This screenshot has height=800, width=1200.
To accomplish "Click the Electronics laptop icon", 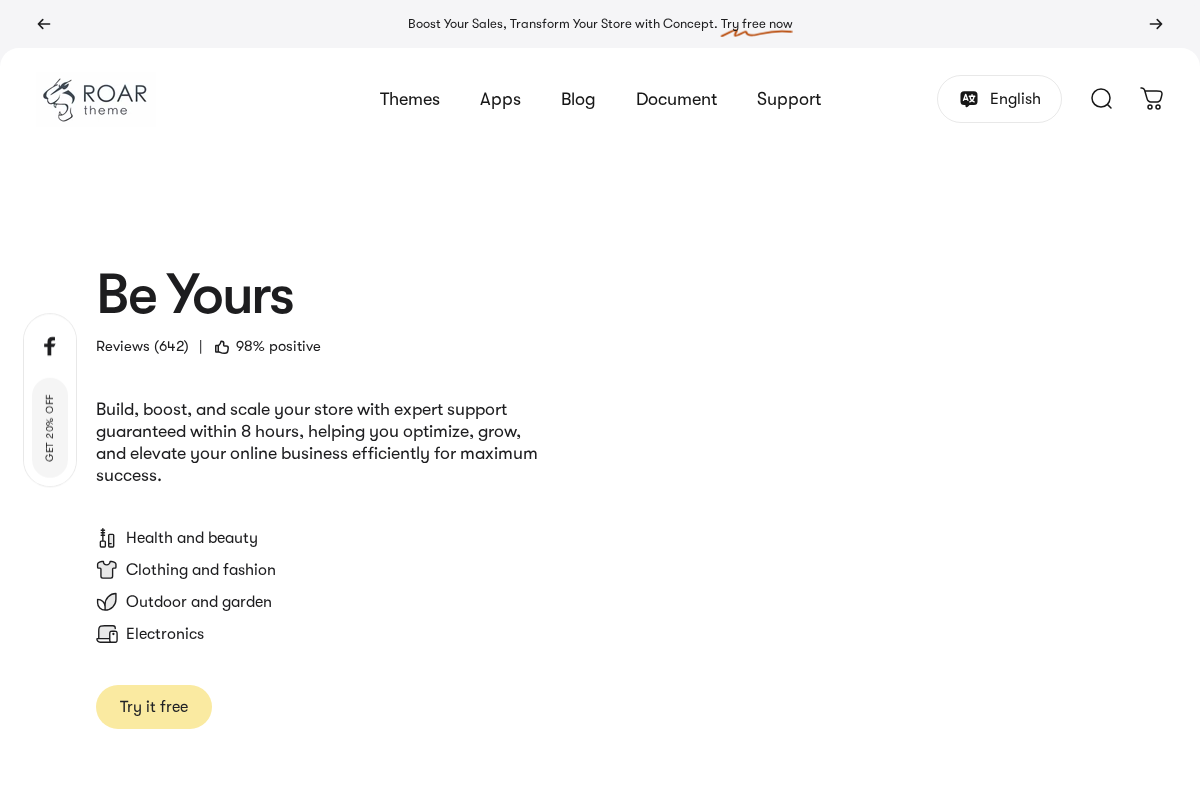I will [107, 634].
